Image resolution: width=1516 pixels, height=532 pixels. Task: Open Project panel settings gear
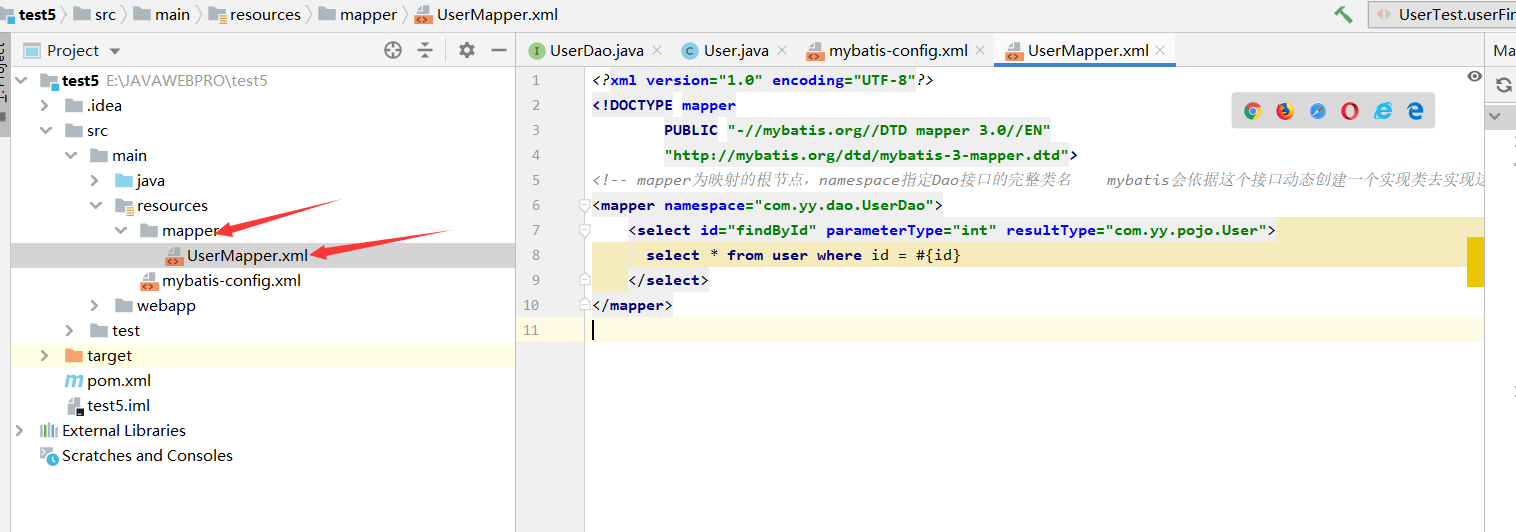[467, 50]
